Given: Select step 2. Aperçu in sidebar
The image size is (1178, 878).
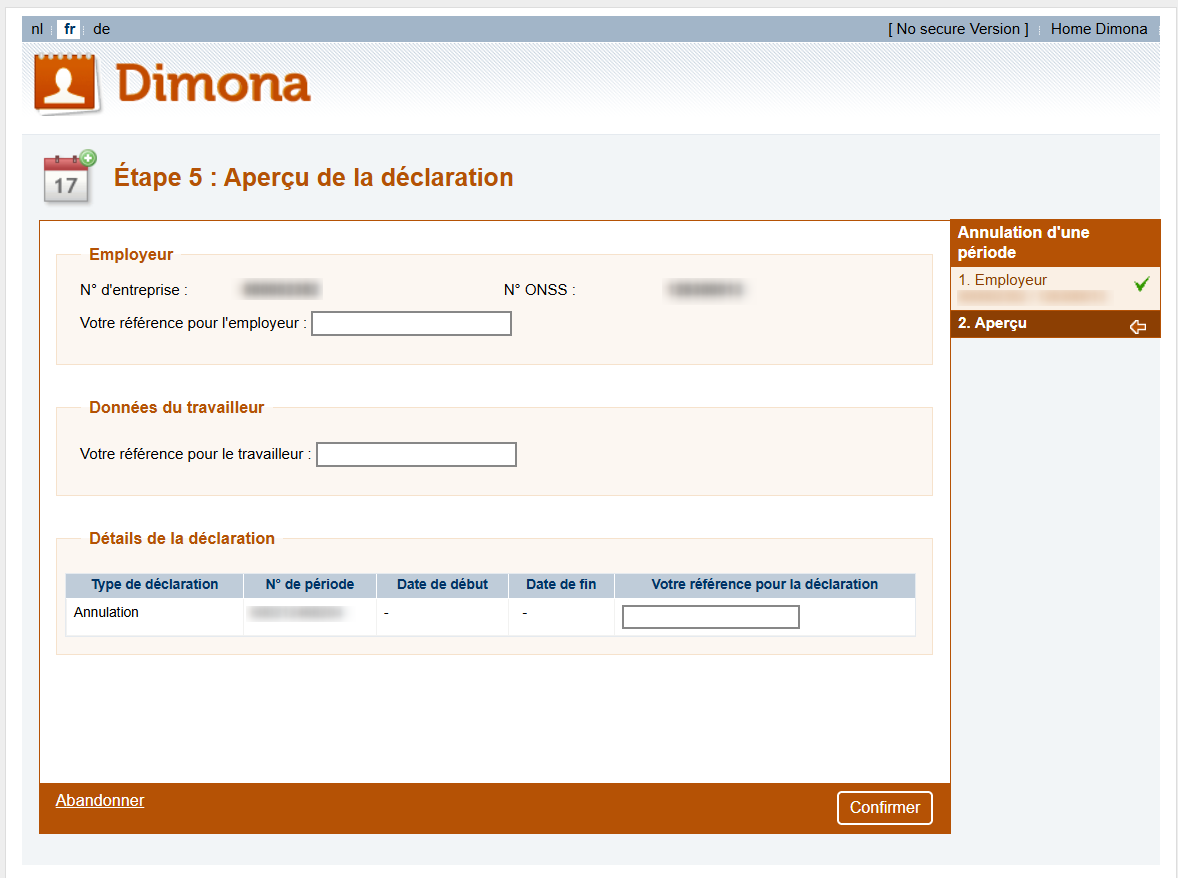Looking at the screenshot, I should click(1055, 324).
